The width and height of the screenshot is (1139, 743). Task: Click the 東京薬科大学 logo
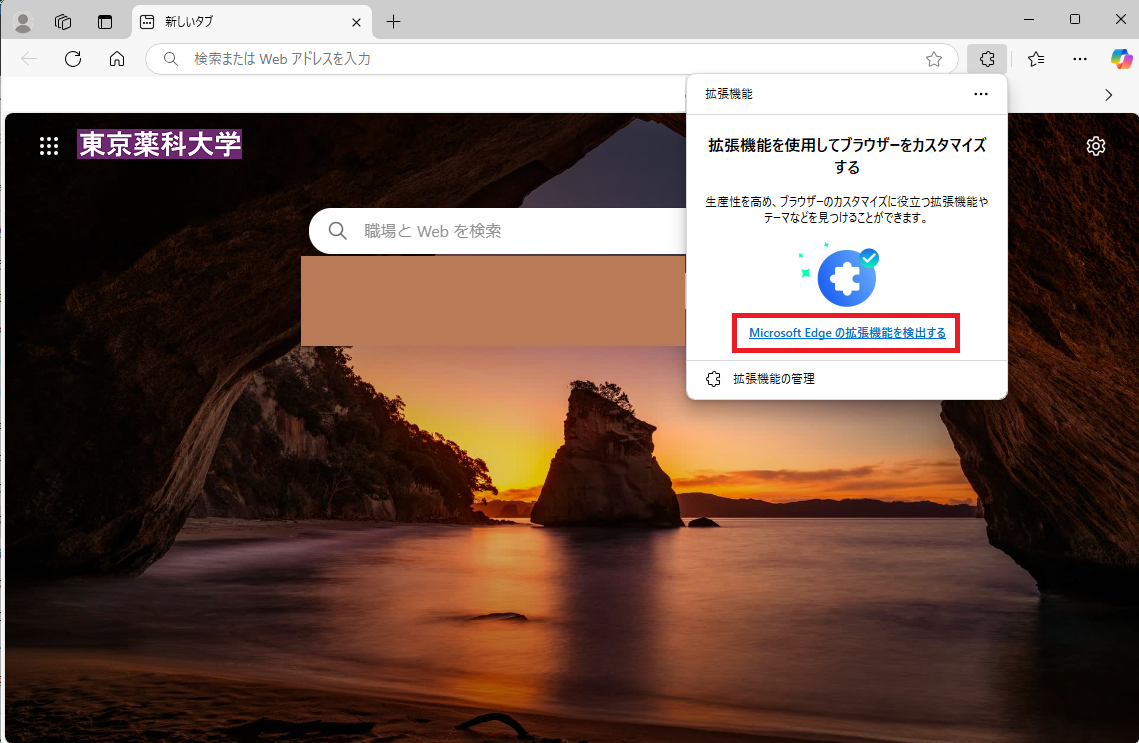click(x=158, y=144)
